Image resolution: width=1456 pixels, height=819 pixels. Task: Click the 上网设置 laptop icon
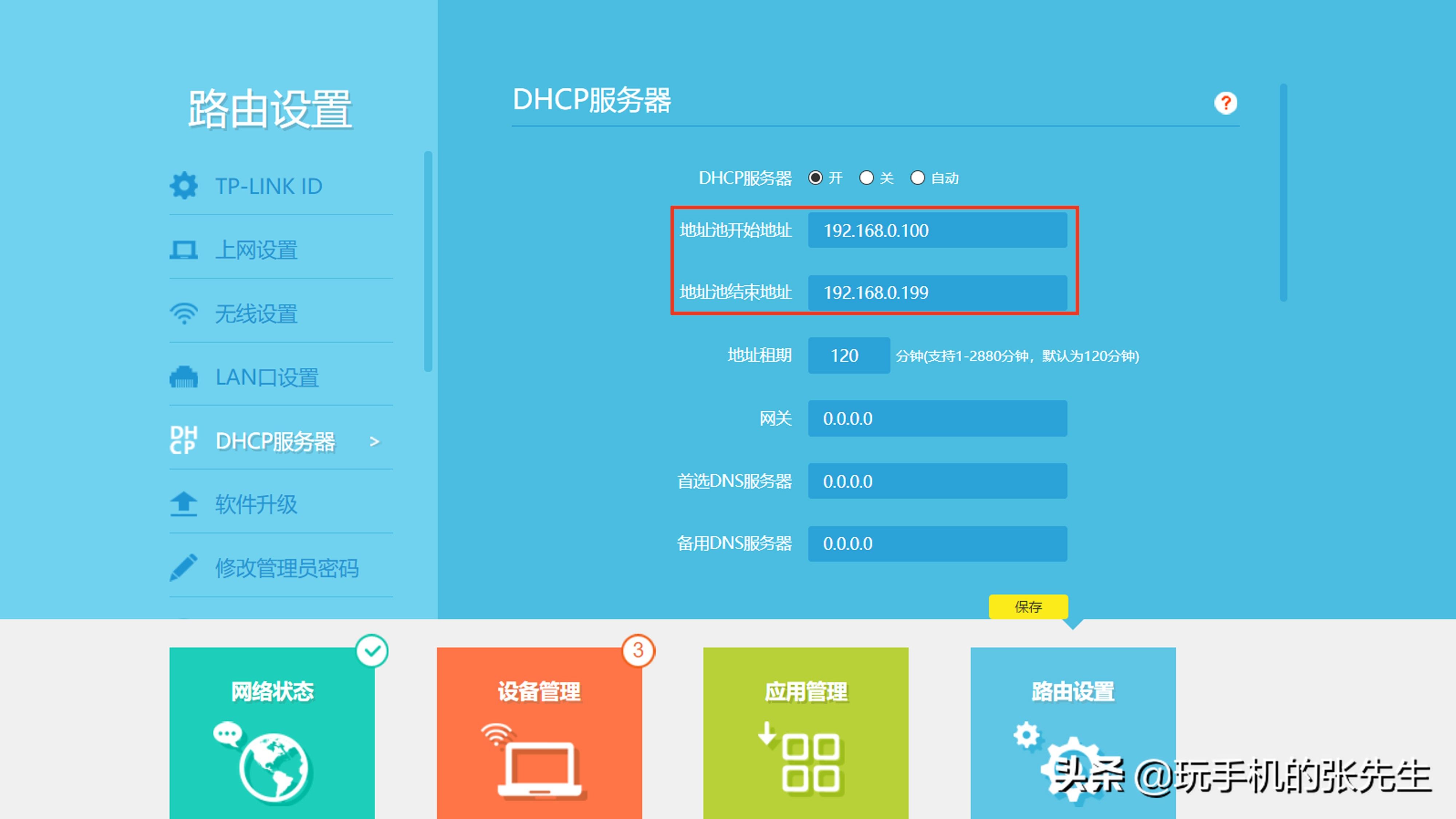[183, 250]
